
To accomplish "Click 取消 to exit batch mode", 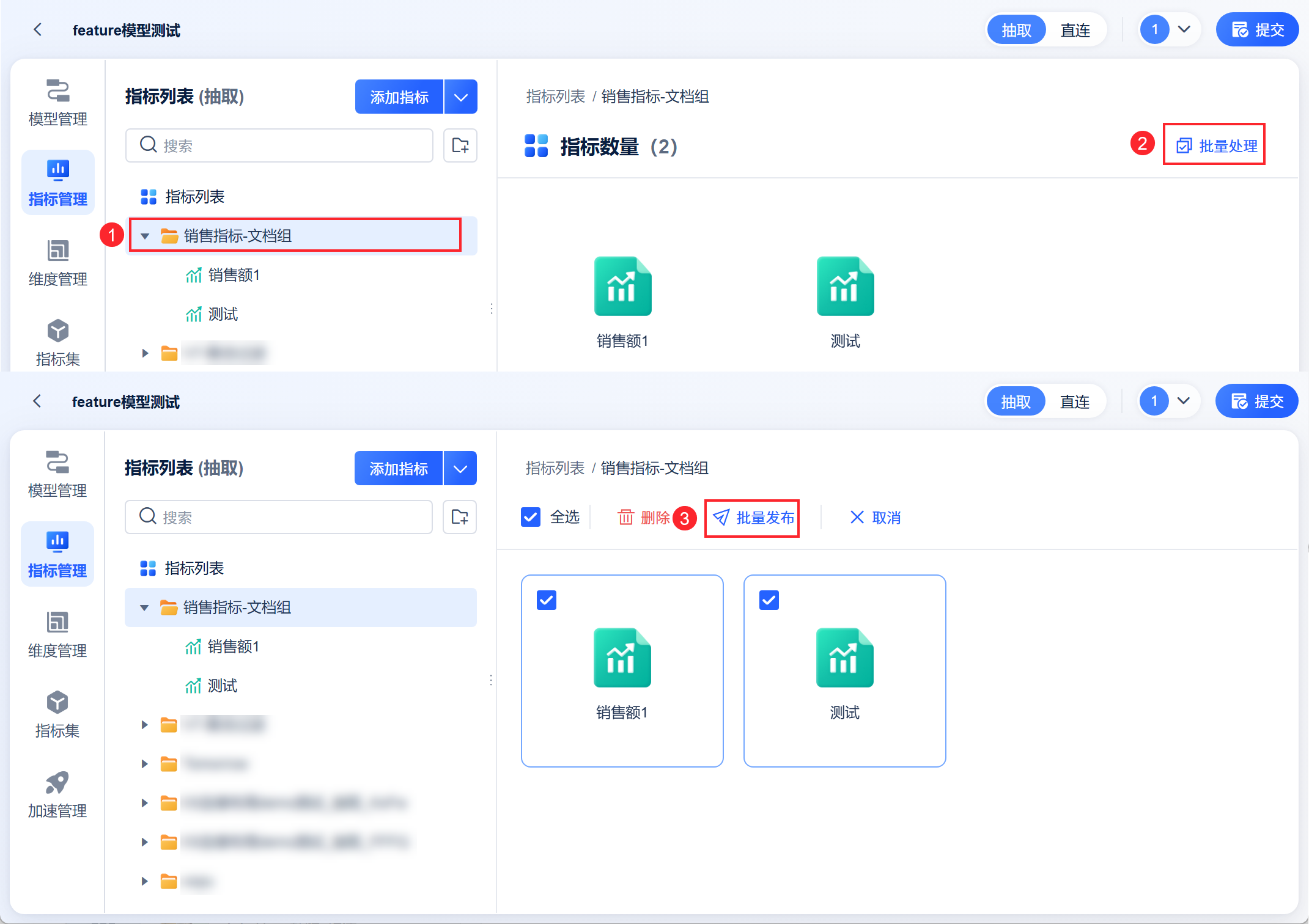I will tap(875, 518).
